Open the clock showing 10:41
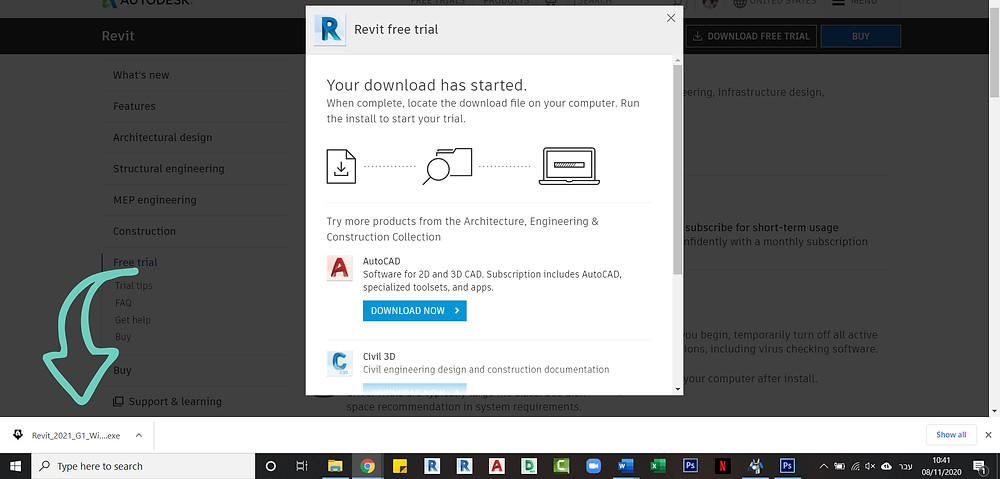This screenshot has width=1000, height=479. 941,466
